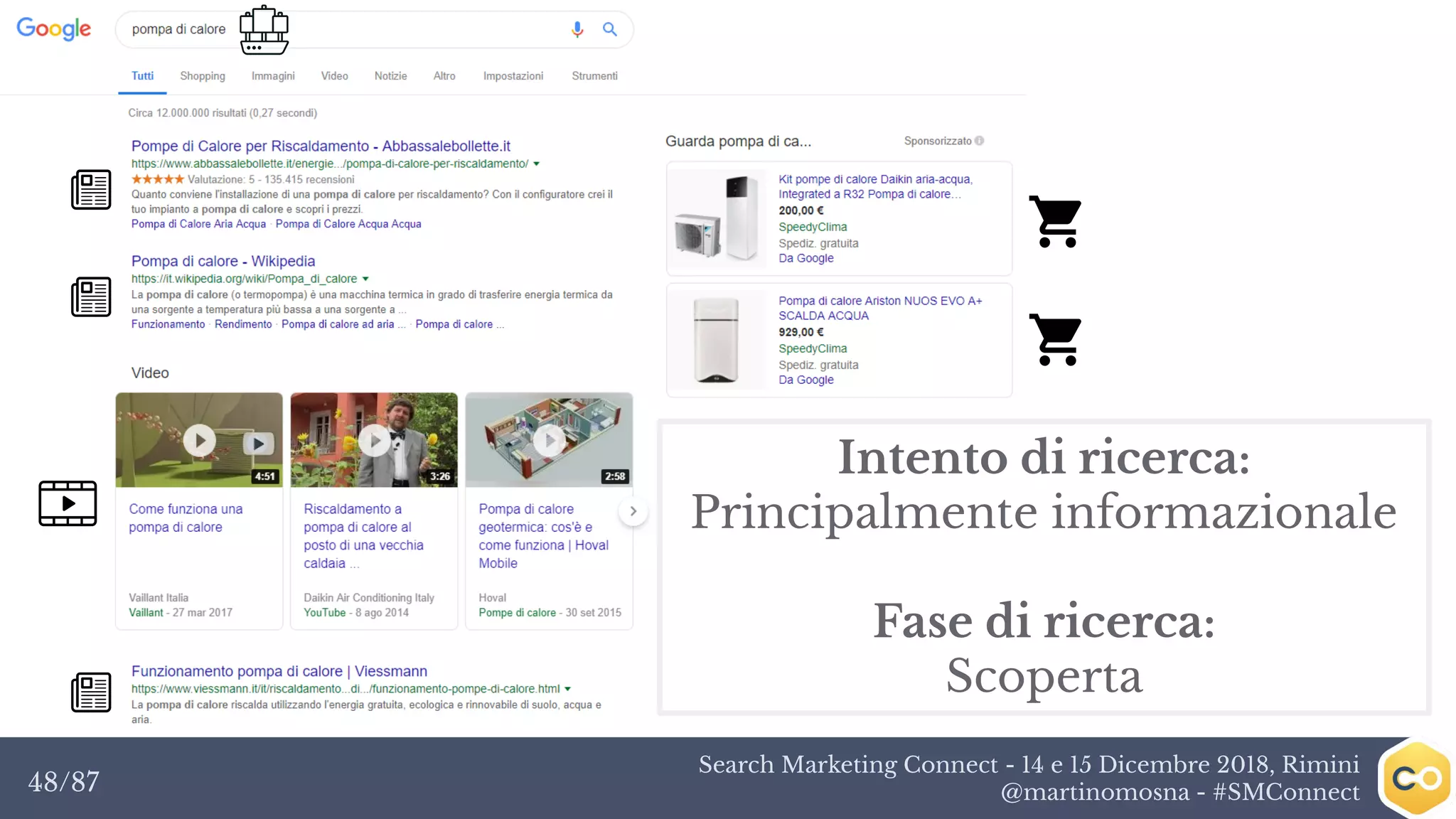Click the search box containing pompa di calore
This screenshot has height=819, width=1456.
click(375, 29)
